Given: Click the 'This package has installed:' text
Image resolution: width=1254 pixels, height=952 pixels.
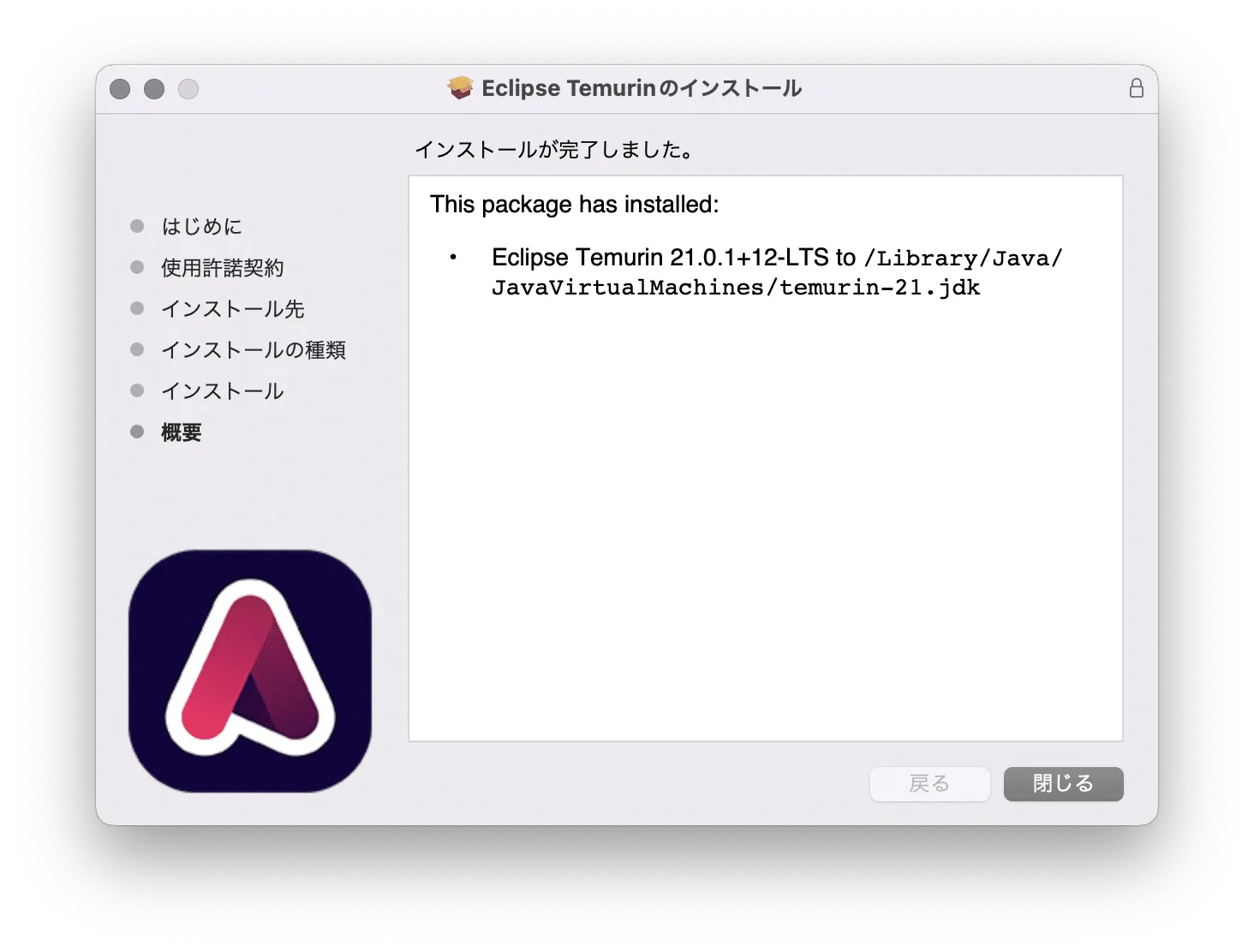Looking at the screenshot, I should tap(574, 205).
